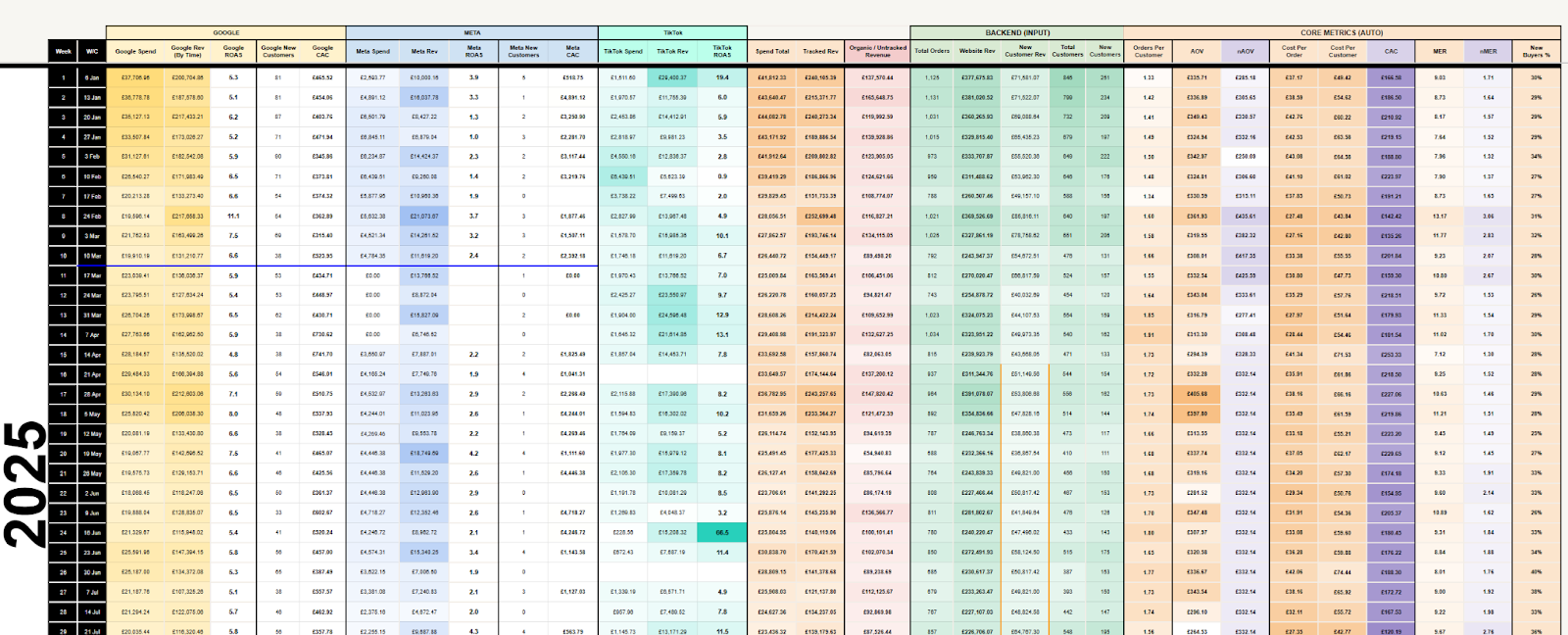Click the Google Spend column header
1568x635 pixels.
[135, 51]
